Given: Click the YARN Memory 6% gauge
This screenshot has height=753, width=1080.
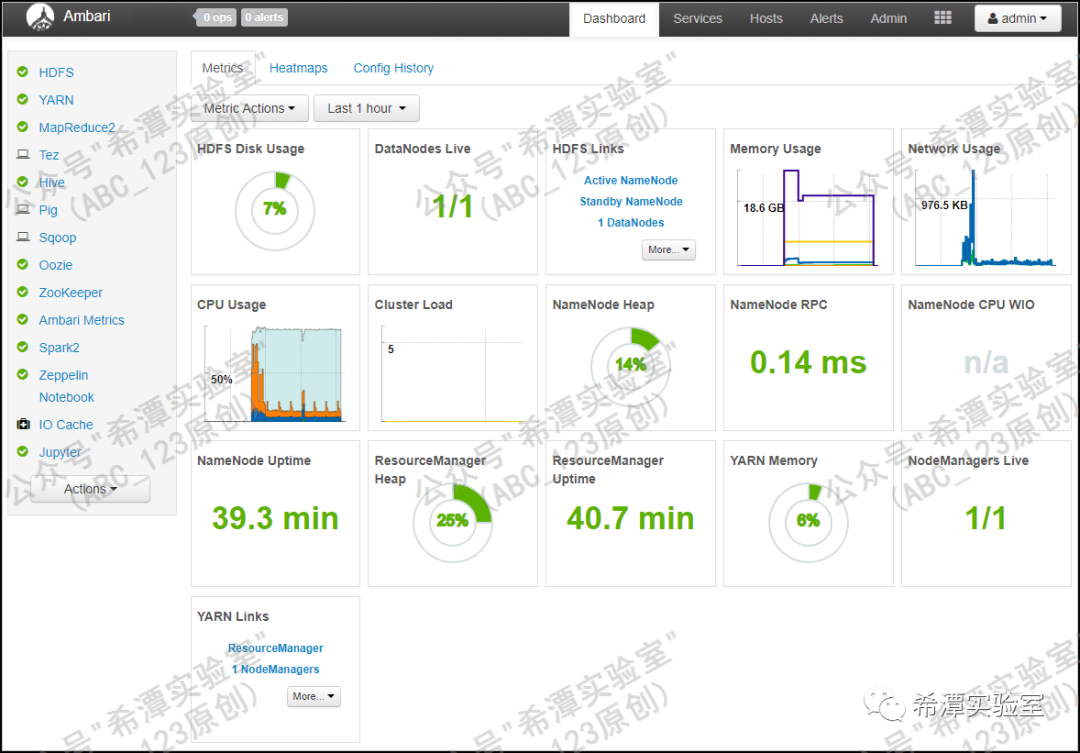Looking at the screenshot, I should 809,522.
